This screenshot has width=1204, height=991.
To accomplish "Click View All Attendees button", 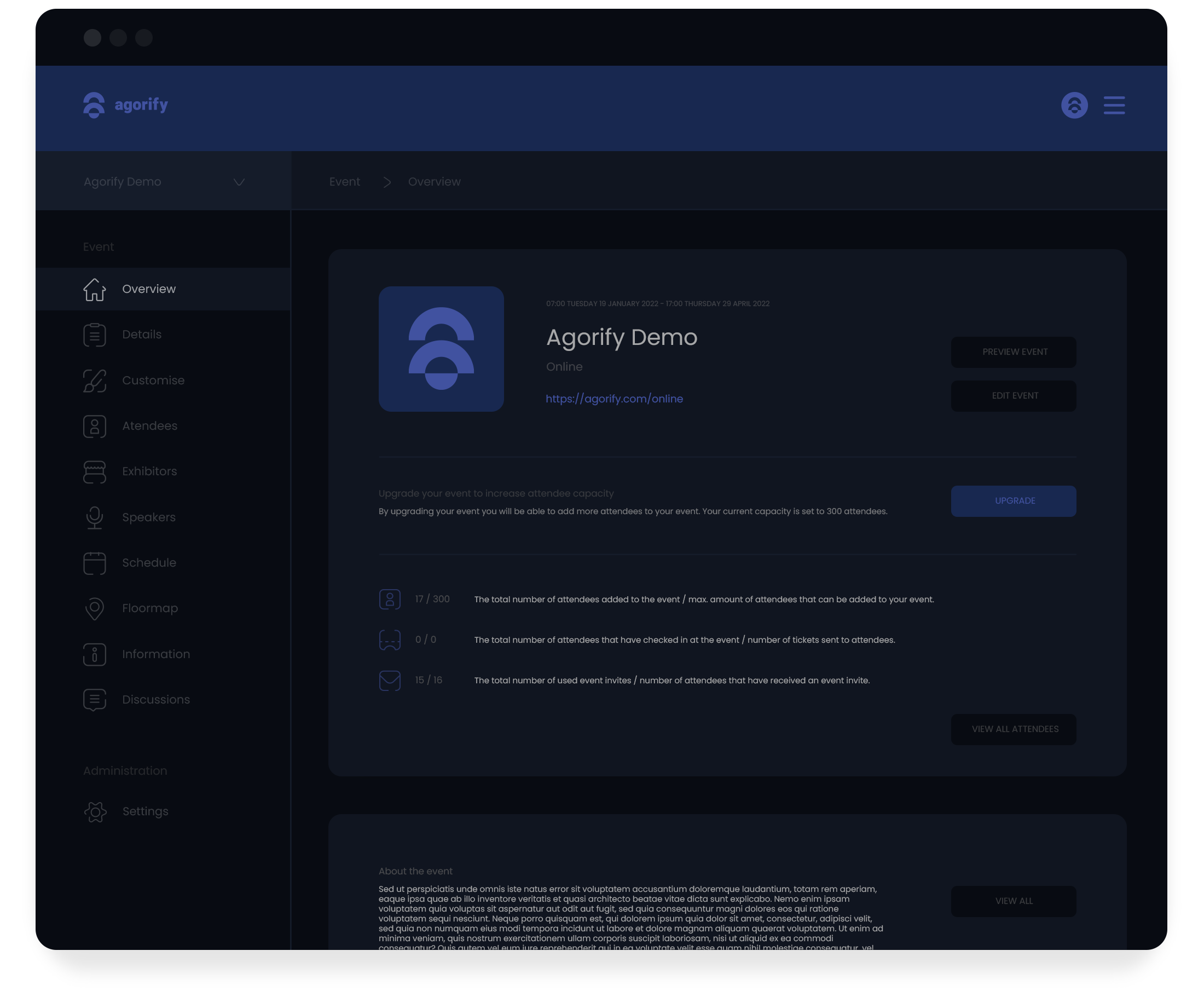I will coord(1014,729).
